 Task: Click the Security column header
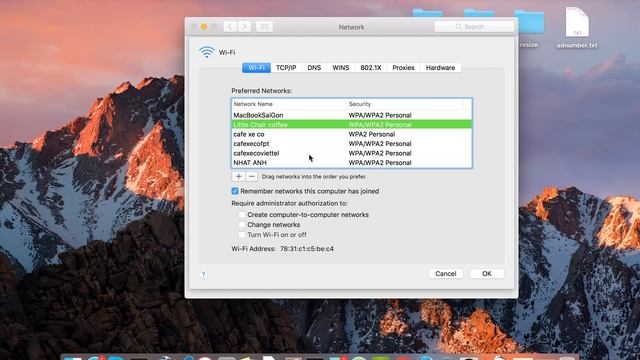(405, 104)
